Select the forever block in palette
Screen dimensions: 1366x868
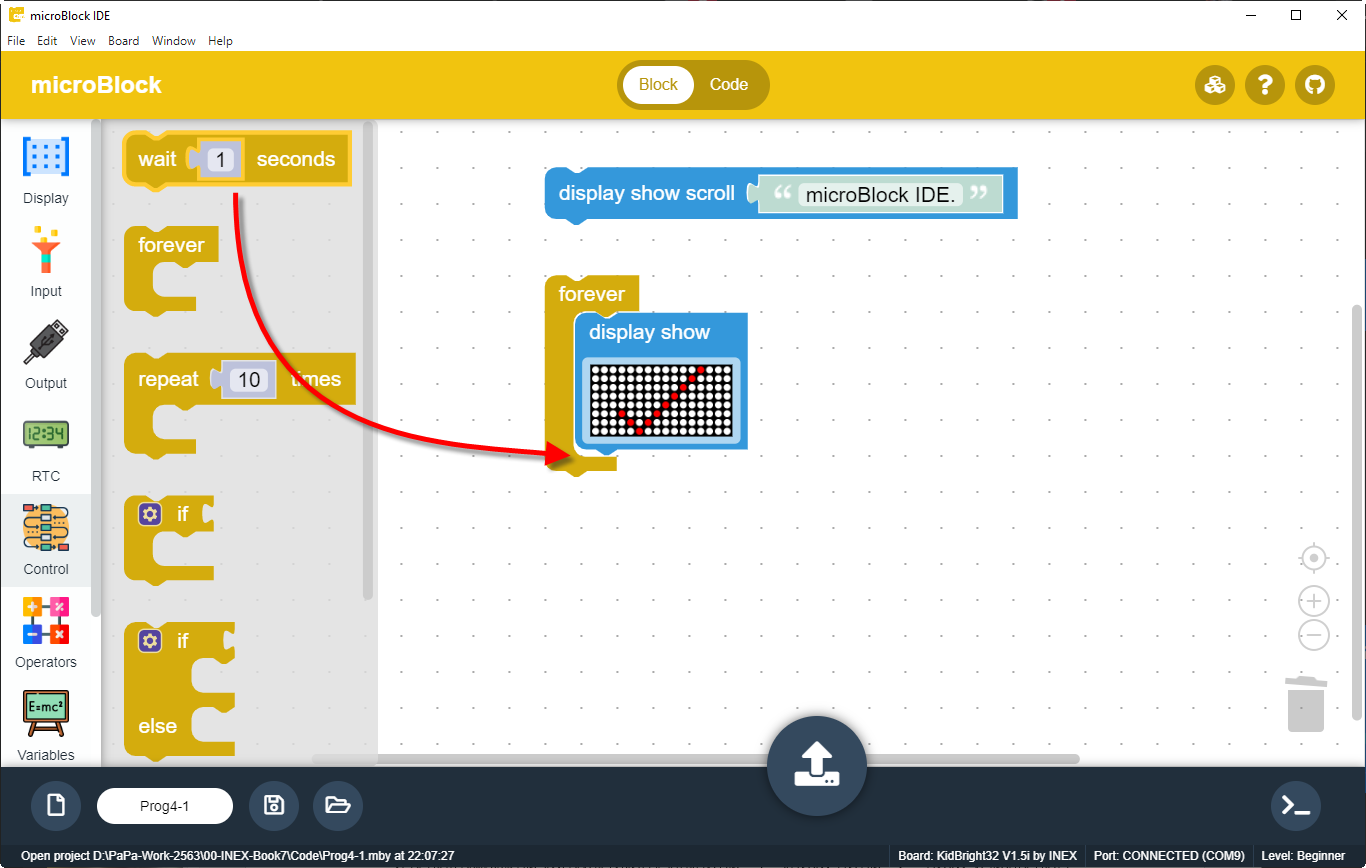[x=172, y=270]
